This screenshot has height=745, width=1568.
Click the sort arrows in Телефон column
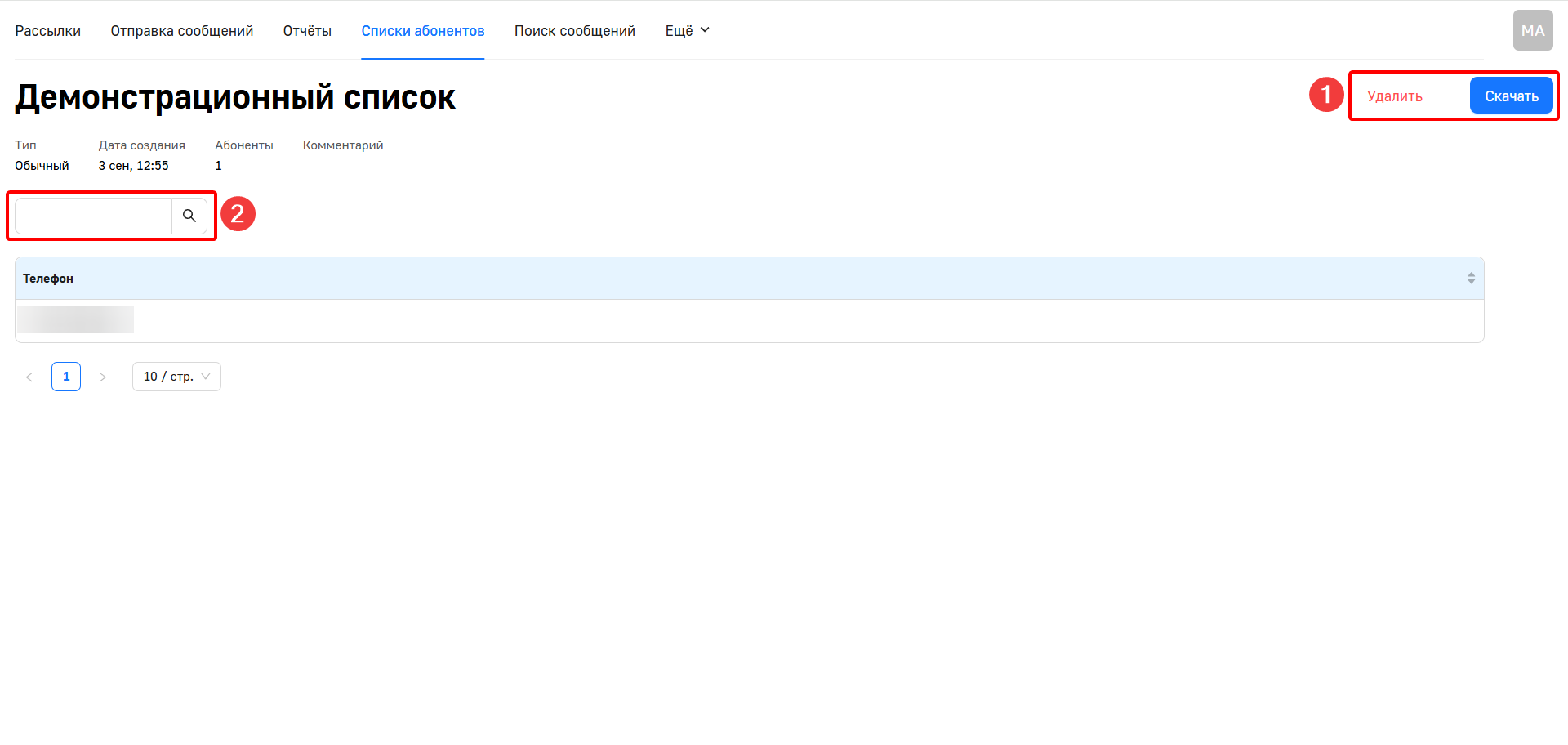1471,279
